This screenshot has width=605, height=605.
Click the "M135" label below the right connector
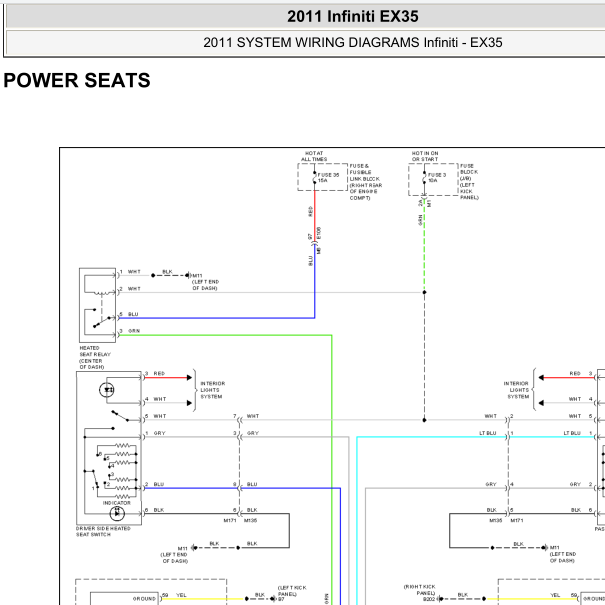coord(496,521)
